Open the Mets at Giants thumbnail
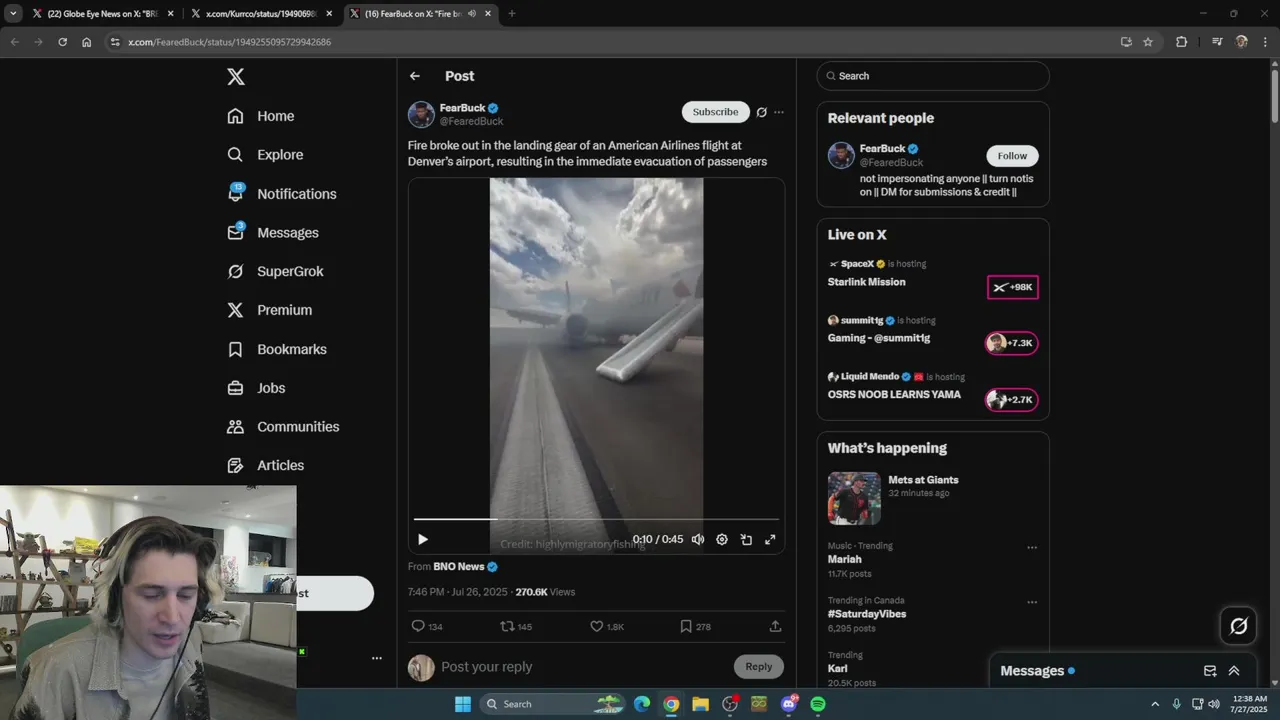 [854, 498]
